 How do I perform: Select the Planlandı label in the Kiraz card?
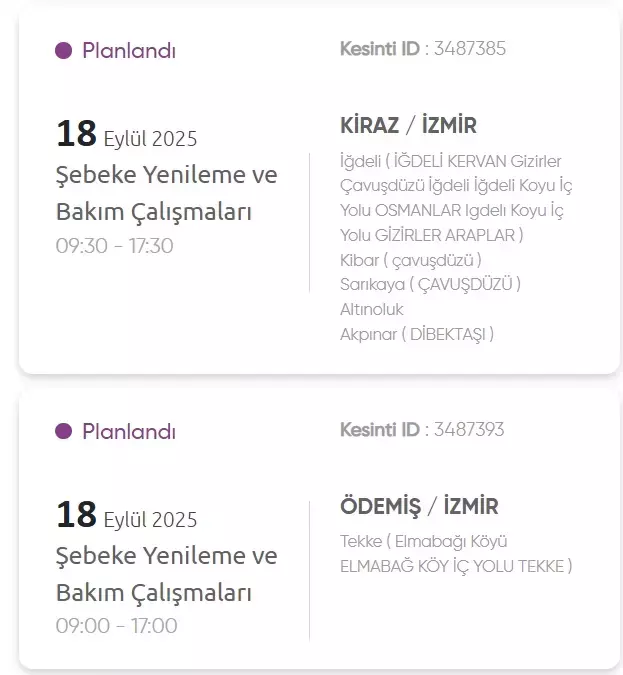[x=128, y=50]
